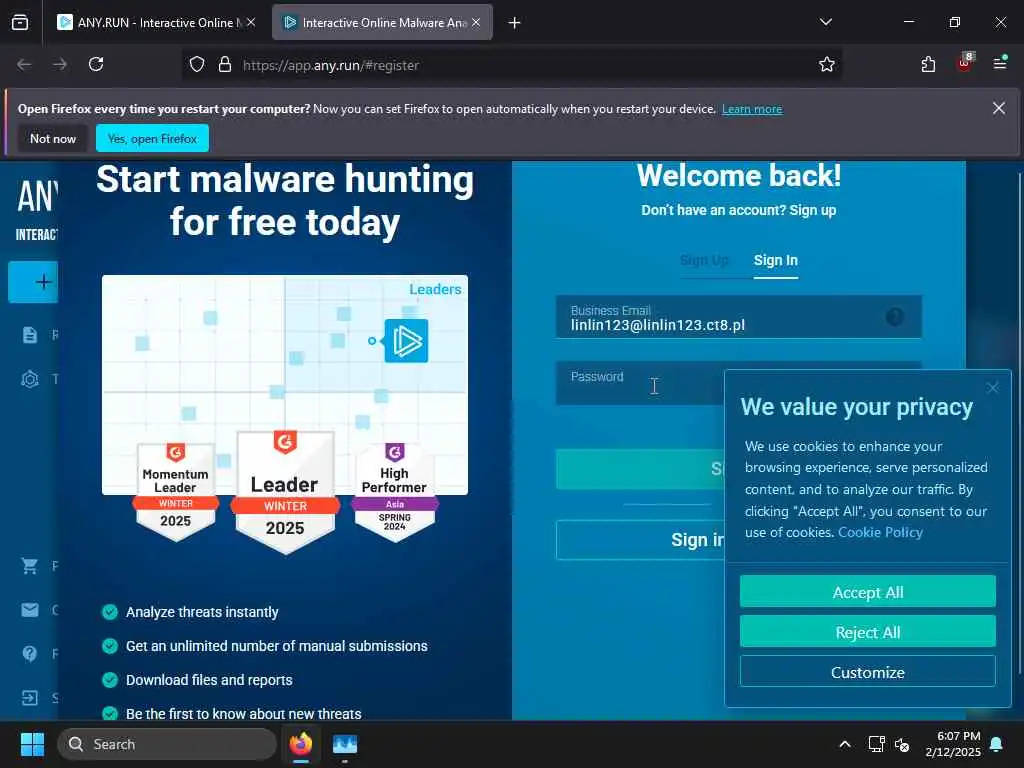This screenshot has width=1024, height=768.
Task: Open the notifications bell icon
Action: 997,744
